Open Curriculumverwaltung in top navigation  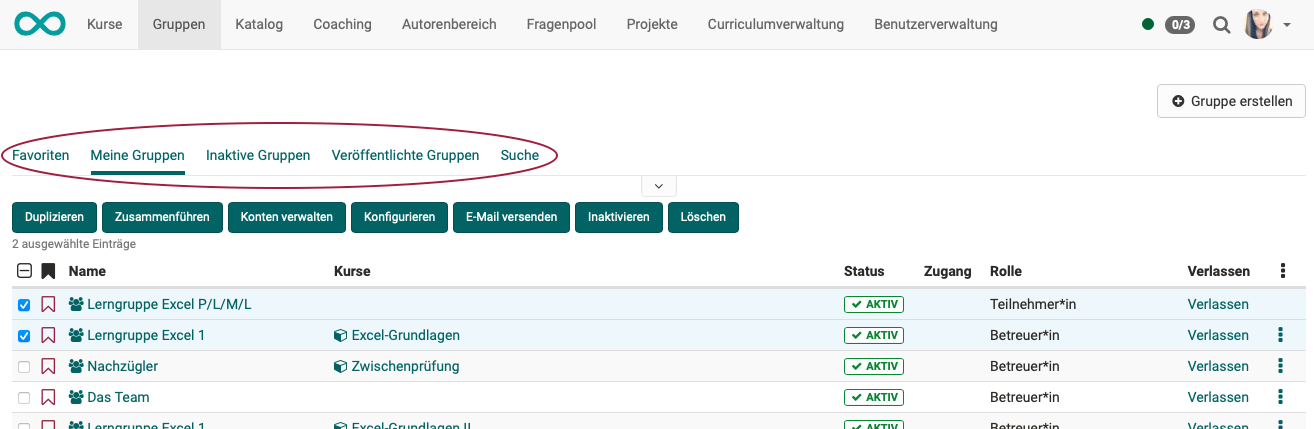pyautogui.click(x=775, y=24)
